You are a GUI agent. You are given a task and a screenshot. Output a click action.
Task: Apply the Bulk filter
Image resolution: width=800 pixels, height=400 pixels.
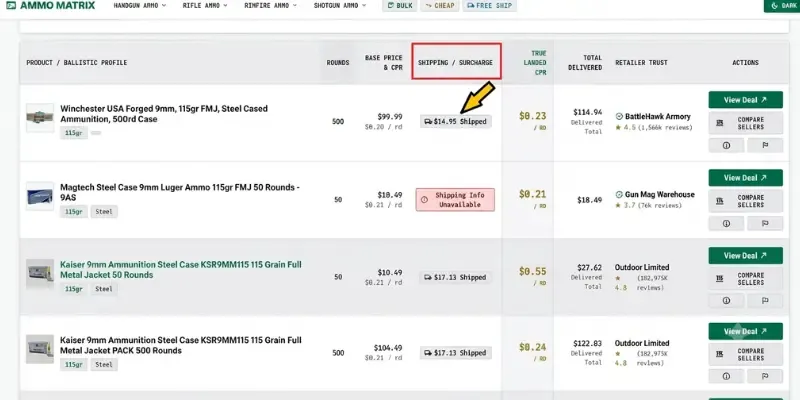[x=399, y=6]
